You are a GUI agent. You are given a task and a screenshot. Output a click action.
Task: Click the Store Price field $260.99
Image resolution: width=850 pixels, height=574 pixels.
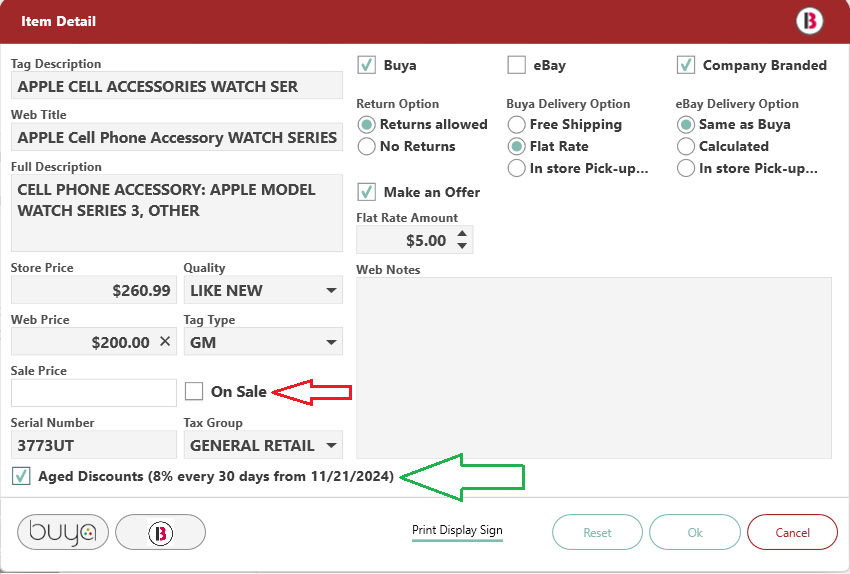pyautogui.click(x=94, y=290)
